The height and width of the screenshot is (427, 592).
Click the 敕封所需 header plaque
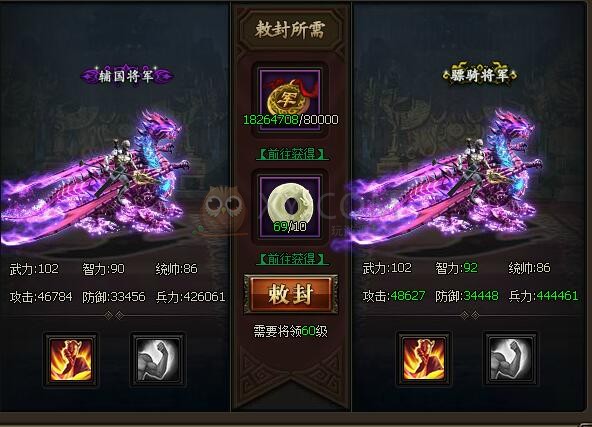coord(290,29)
